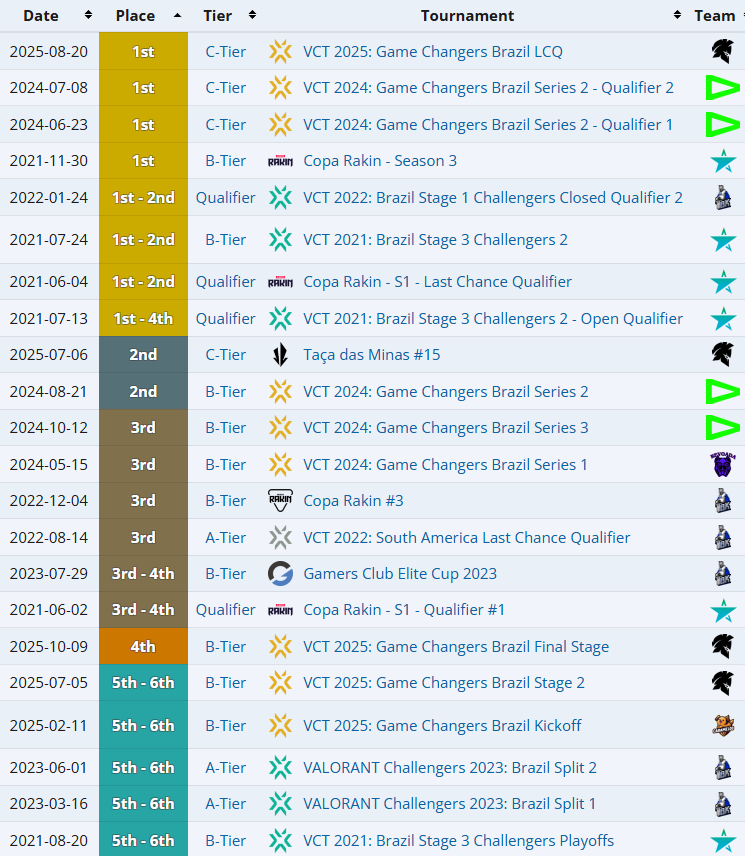The width and height of the screenshot is (745, 856).
Task: Sort table by Date column arrows
Action: tap(88, 15)
